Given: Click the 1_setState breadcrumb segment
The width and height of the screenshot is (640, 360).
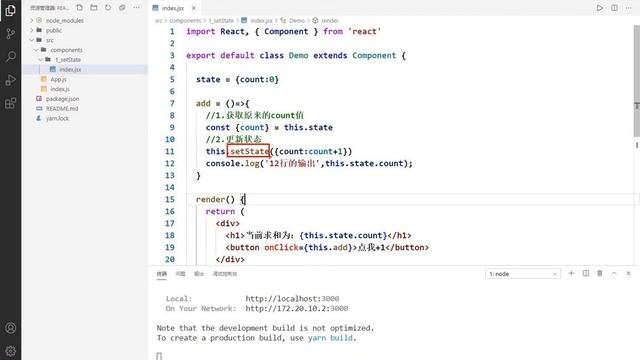Looking at the screenshot, I should [x=221, y=20].
